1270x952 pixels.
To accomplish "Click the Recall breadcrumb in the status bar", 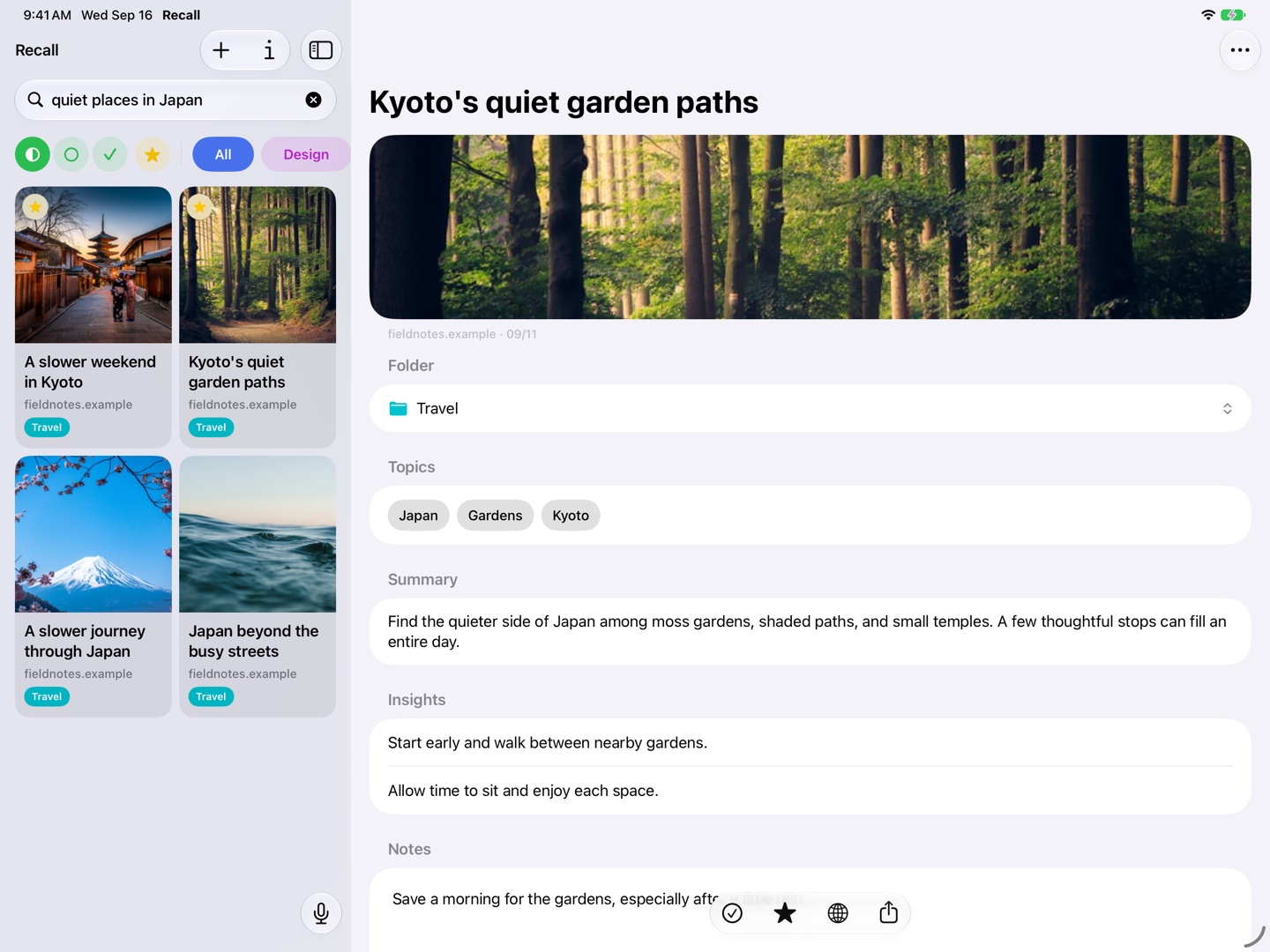I will [x=181, y=15].
